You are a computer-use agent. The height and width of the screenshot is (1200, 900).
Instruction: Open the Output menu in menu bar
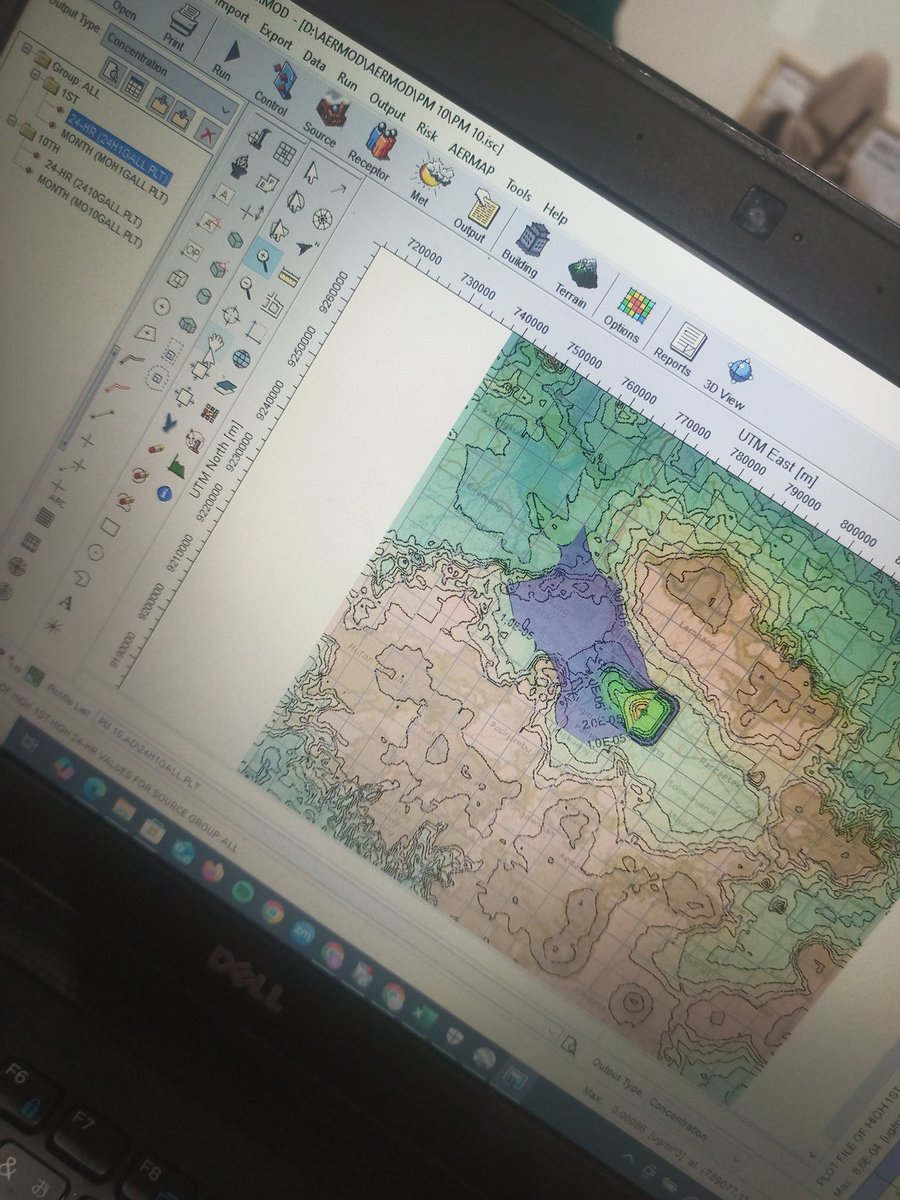coord(386,105)
